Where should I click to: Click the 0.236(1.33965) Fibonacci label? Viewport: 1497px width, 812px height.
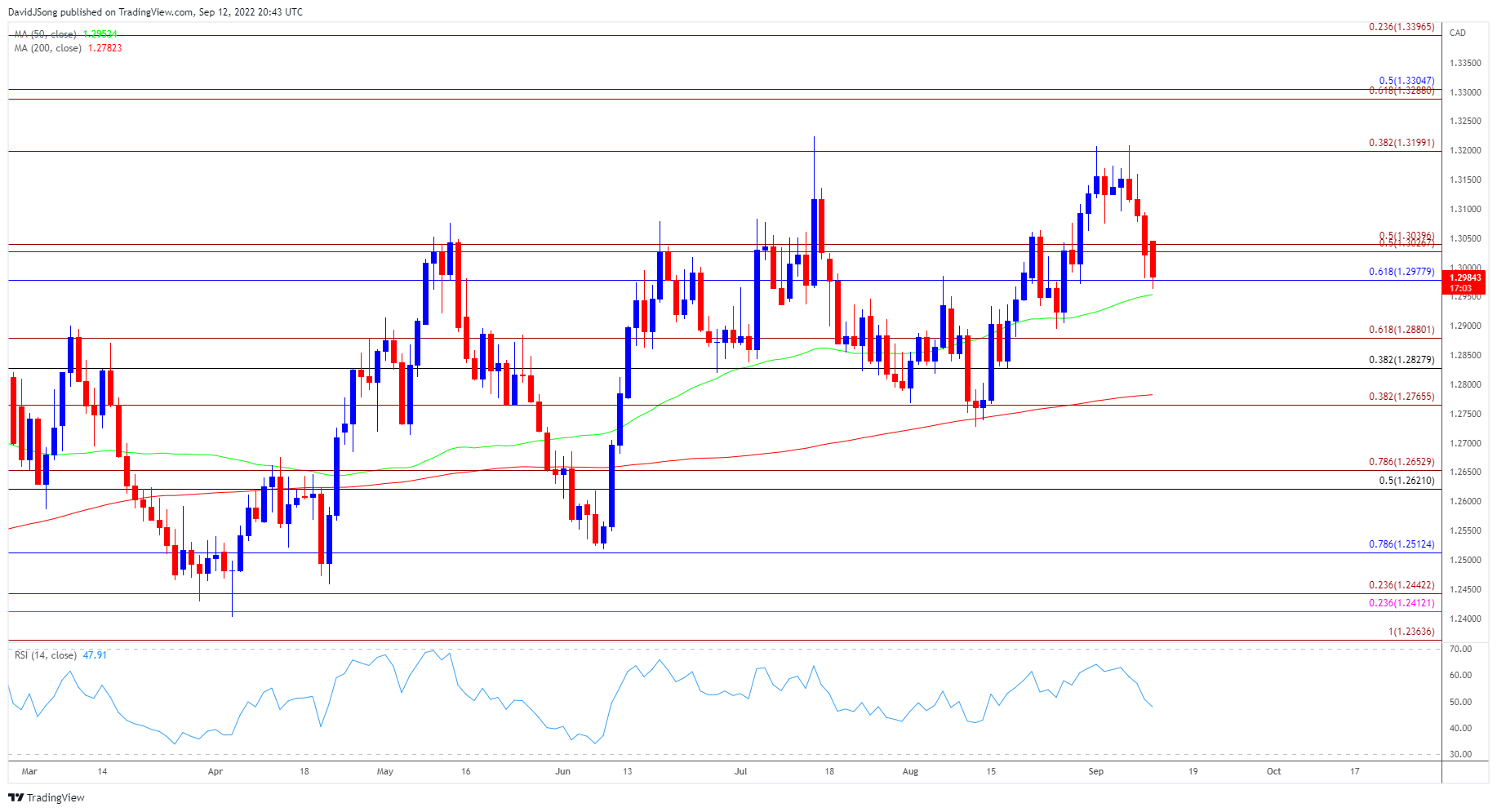pyautogui.click(x=1401, y=27)
